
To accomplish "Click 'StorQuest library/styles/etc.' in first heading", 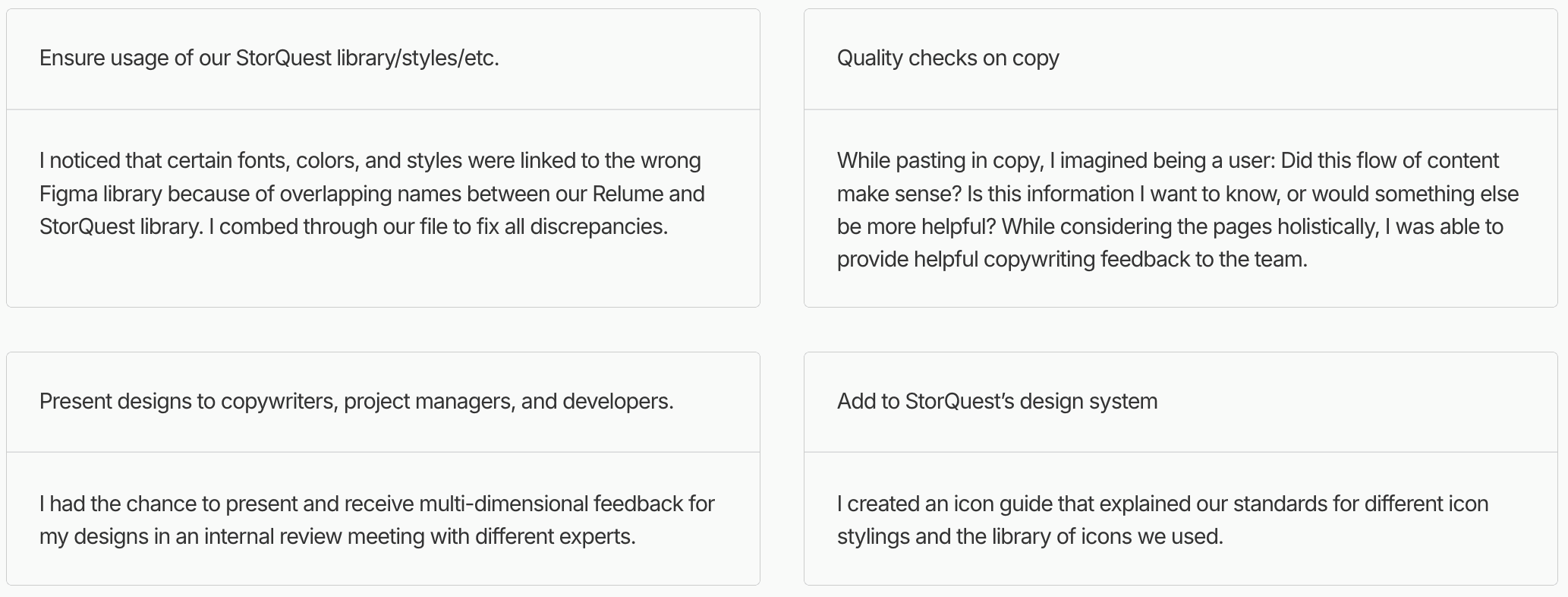I will coord(367,58).
